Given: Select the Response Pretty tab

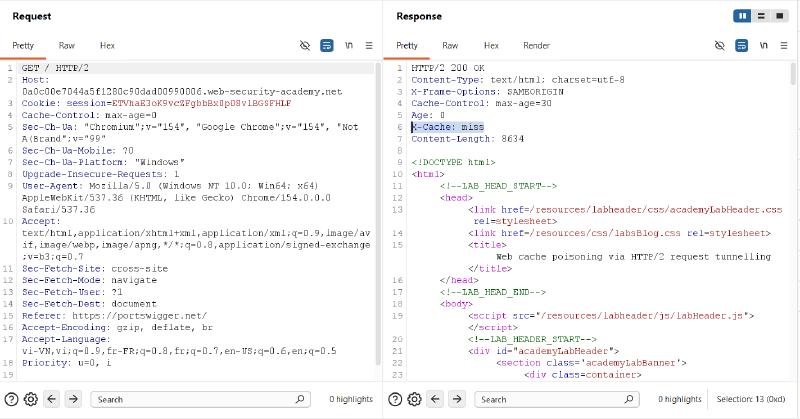Looking at the screenshot, I should pyautogui.click(x=407, y=45).
